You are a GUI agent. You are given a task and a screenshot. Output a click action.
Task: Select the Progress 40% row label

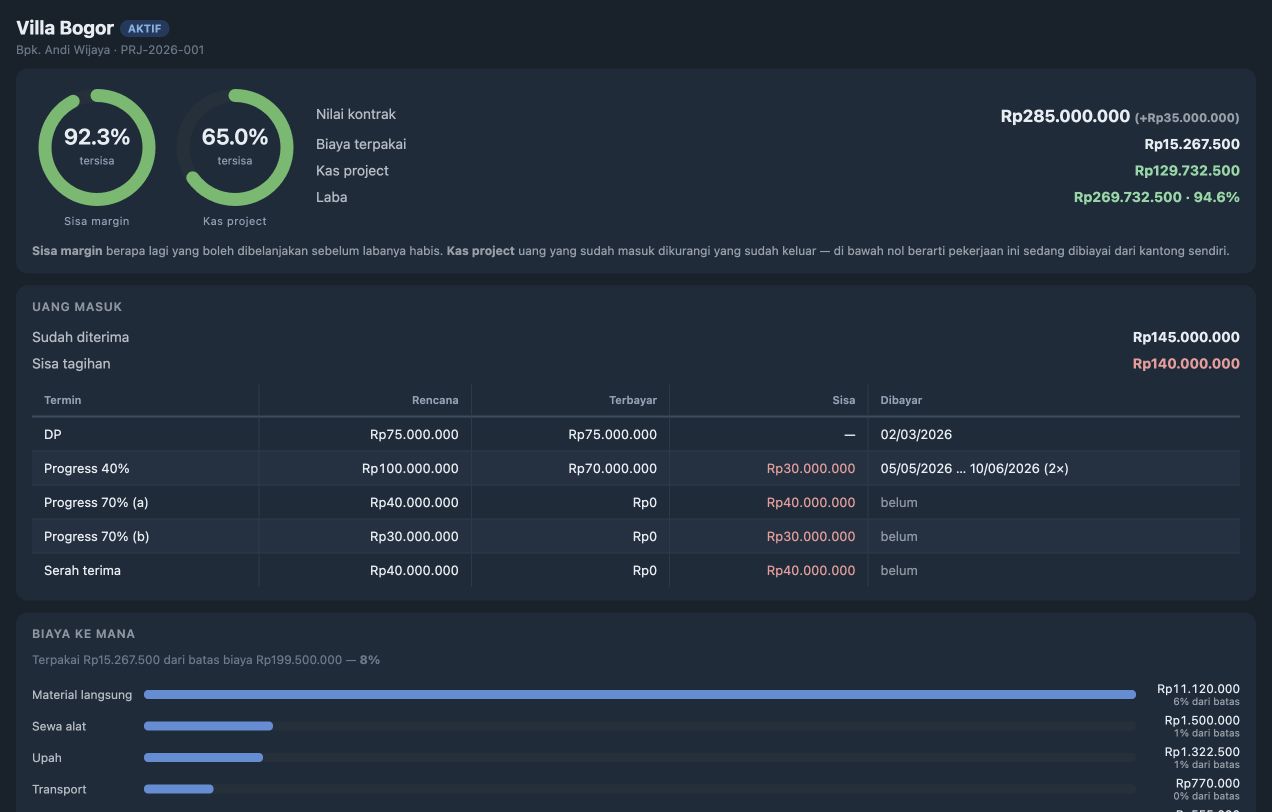(x=87, y=469)
